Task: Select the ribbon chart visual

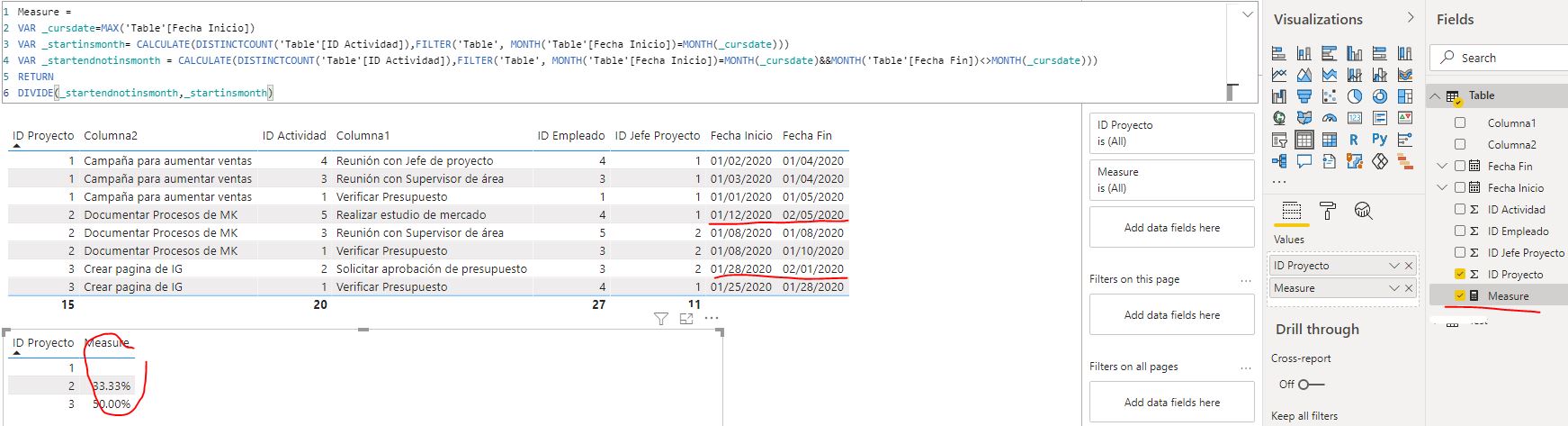Action: (1404, 75)
